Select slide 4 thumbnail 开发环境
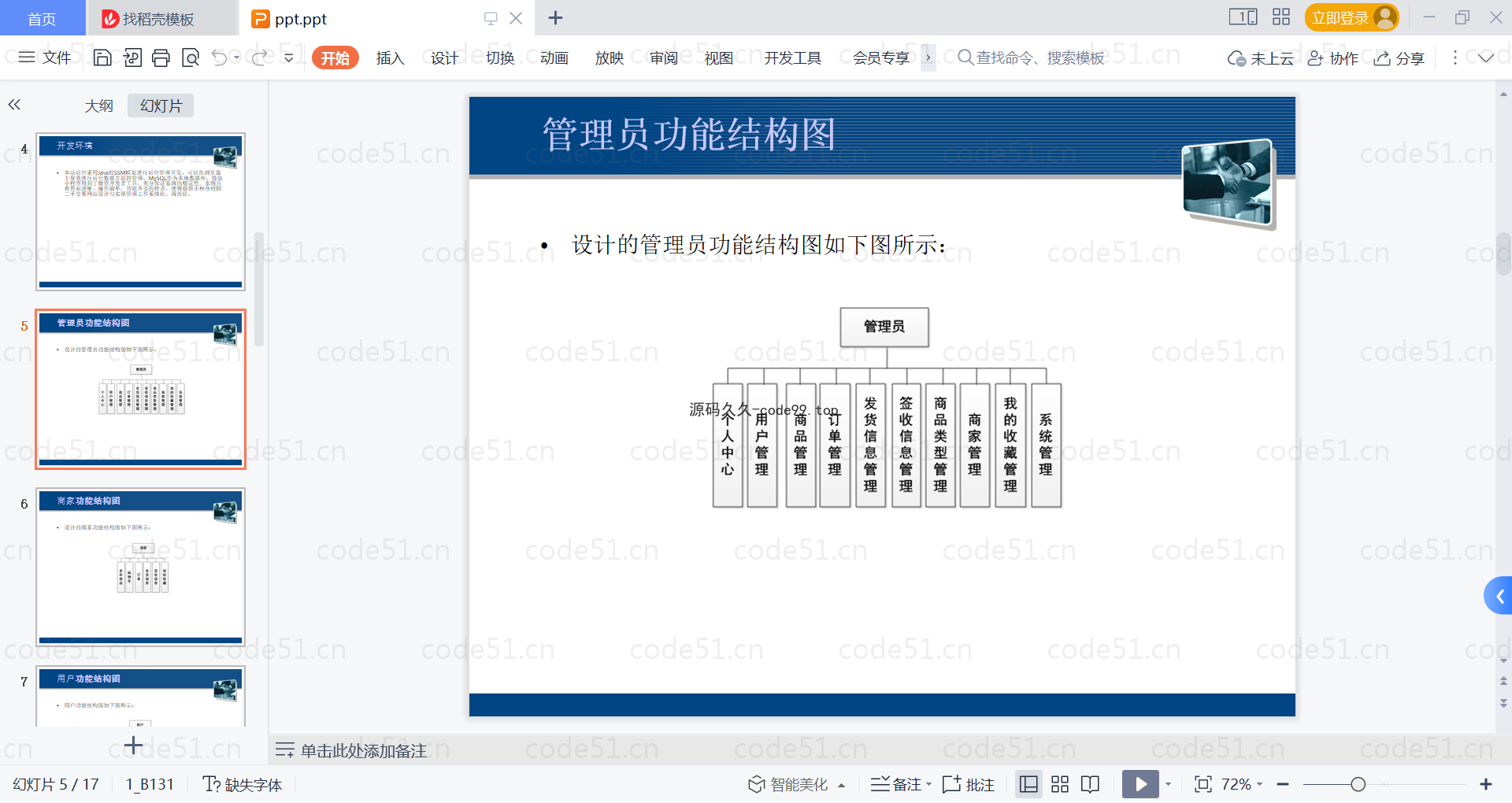The height and width of the screenshot is (803, 1512). coord(140,212)
